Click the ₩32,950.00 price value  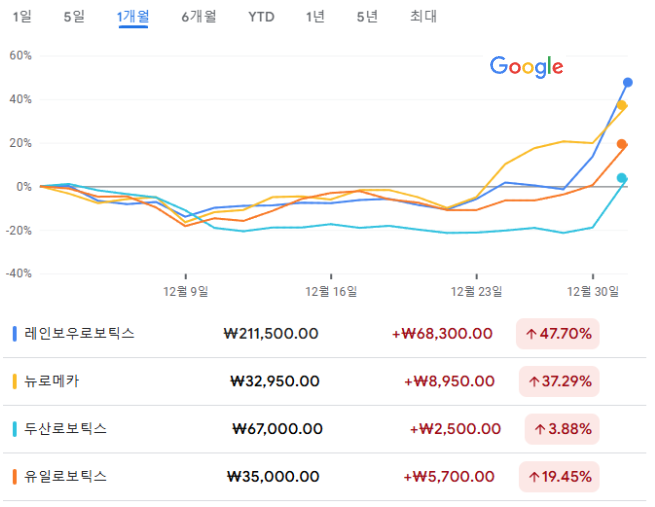274,381
